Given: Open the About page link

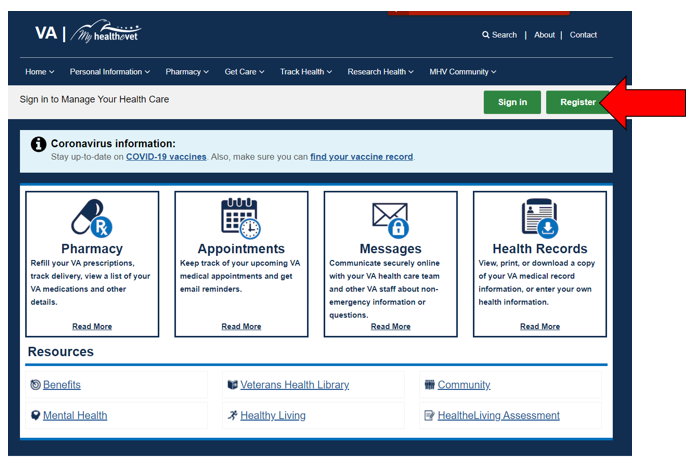Looking at the screenshot, I should [x=544, y=35].
